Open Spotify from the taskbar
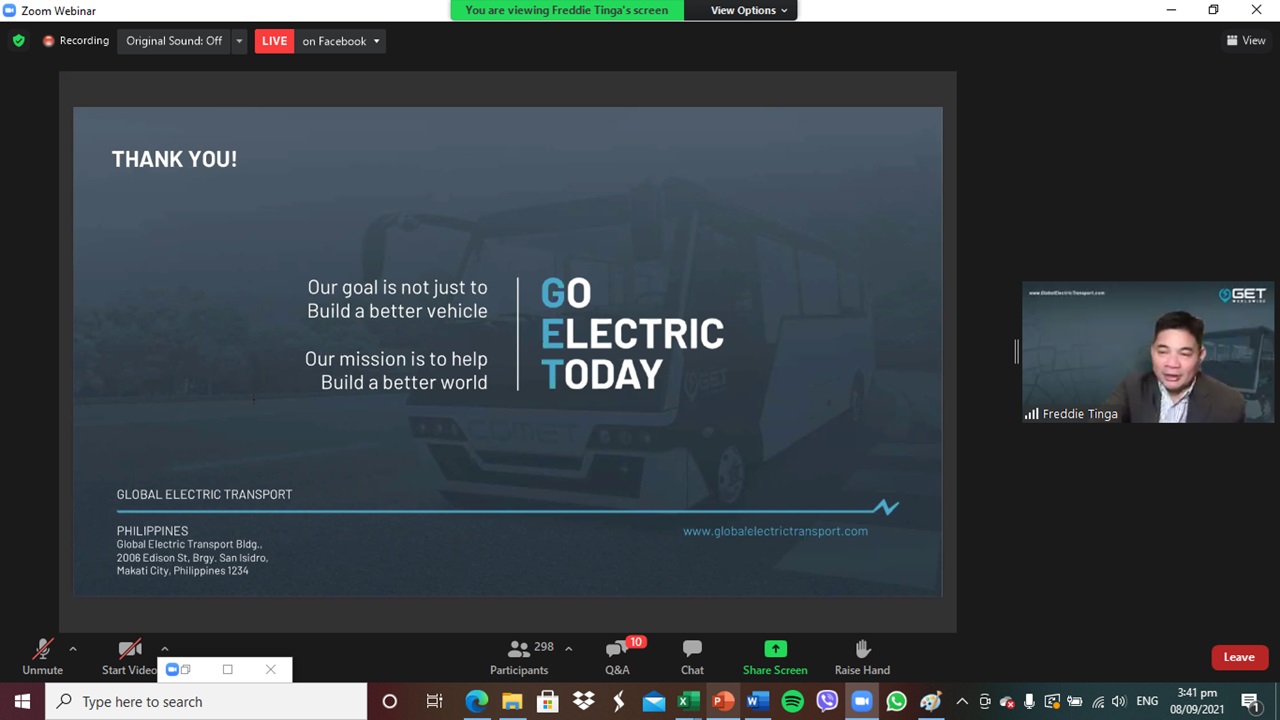The width and height of the screenshot is (1280, 720). click(x=792, y=701)
